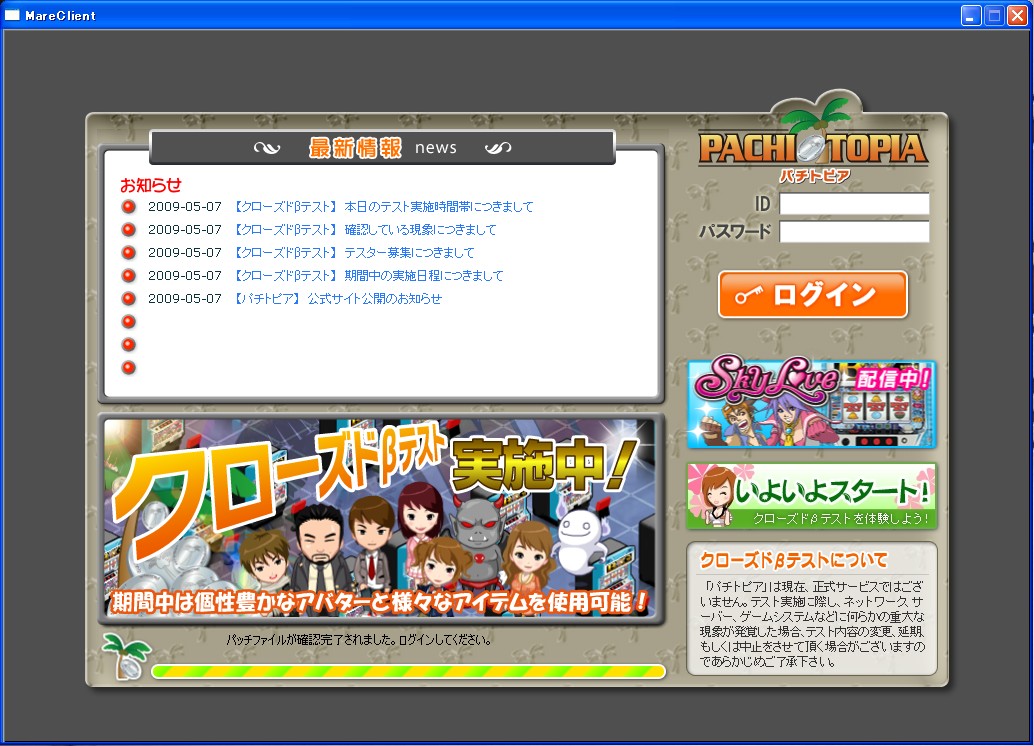The image size is (1034, 746).
Task: Close the MareClient window
Action: [x=1017, y=15]
